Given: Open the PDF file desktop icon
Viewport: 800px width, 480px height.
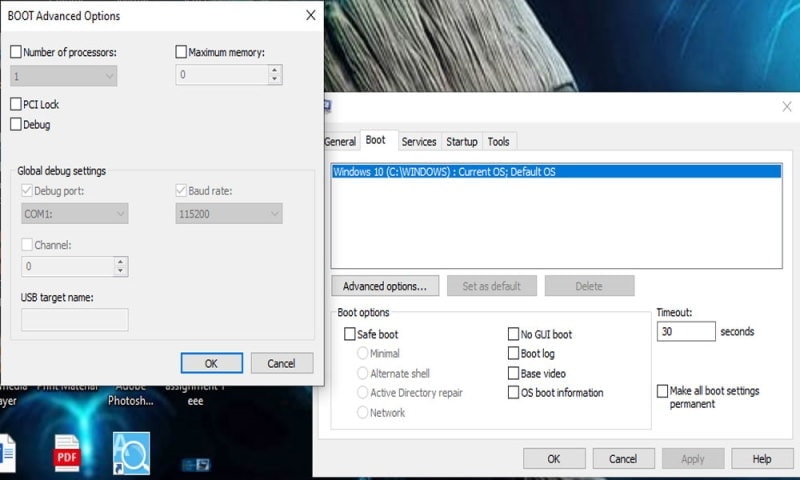Looking at the screenshot, I should click(67, 453).
